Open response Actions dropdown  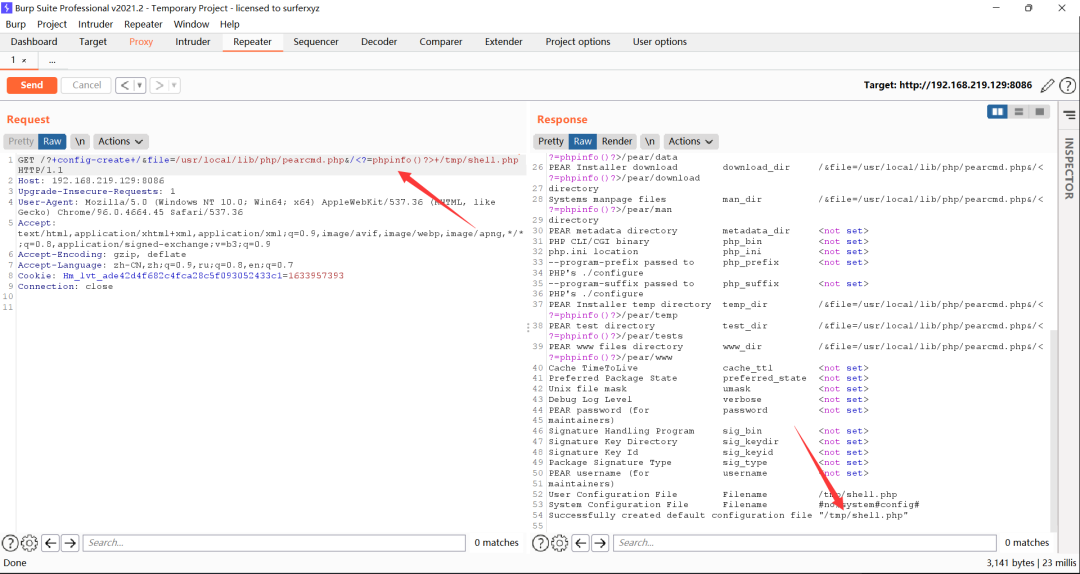click(691, 141)
